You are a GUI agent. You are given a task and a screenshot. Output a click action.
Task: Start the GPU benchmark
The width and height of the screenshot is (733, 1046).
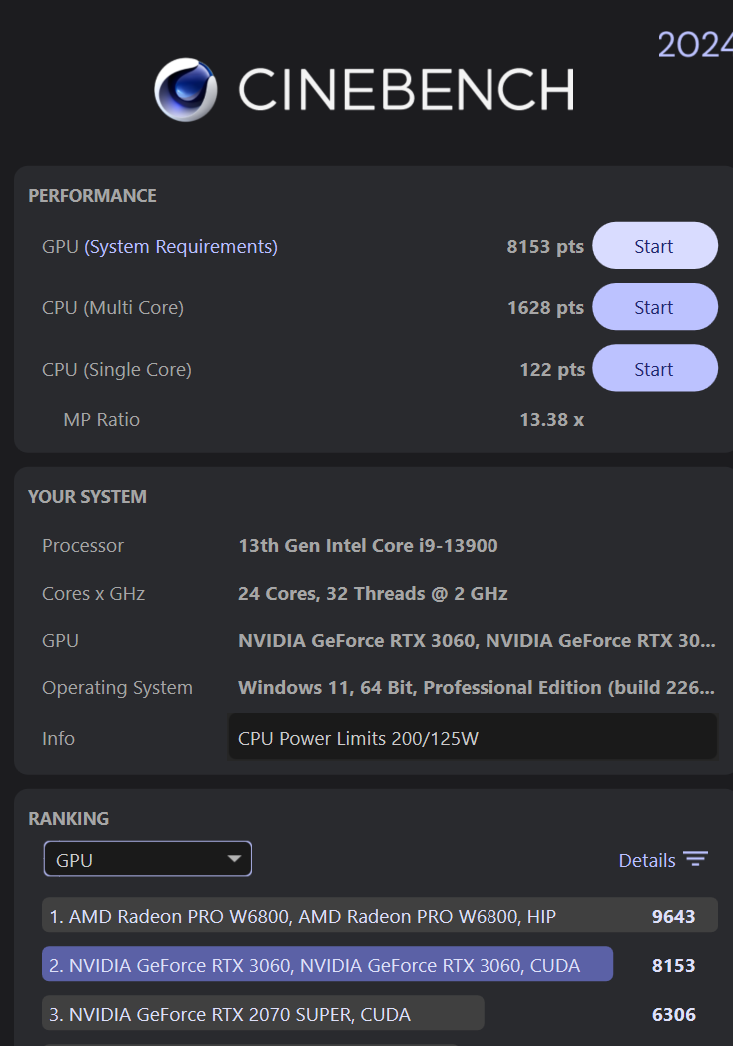[655, 245]
